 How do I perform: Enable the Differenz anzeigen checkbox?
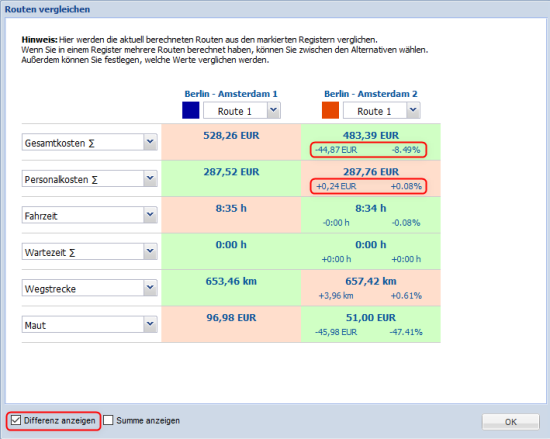tap(16, 420)
